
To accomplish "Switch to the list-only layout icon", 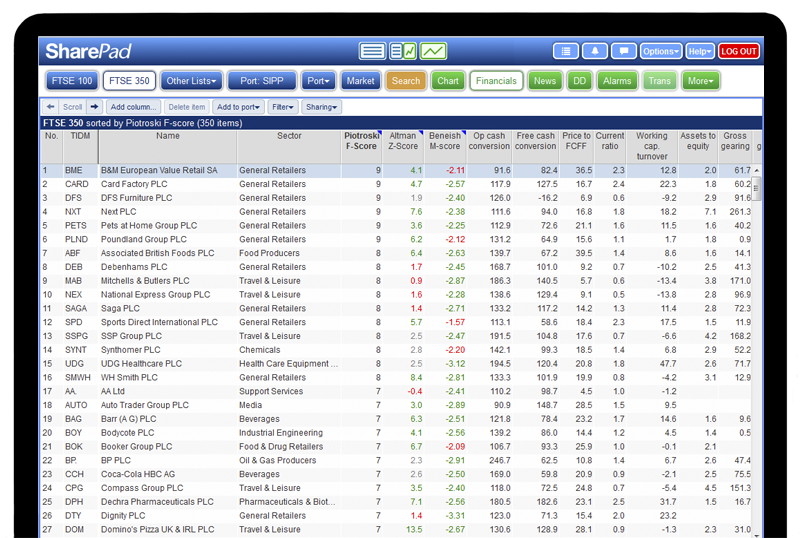I will (372, 51).
